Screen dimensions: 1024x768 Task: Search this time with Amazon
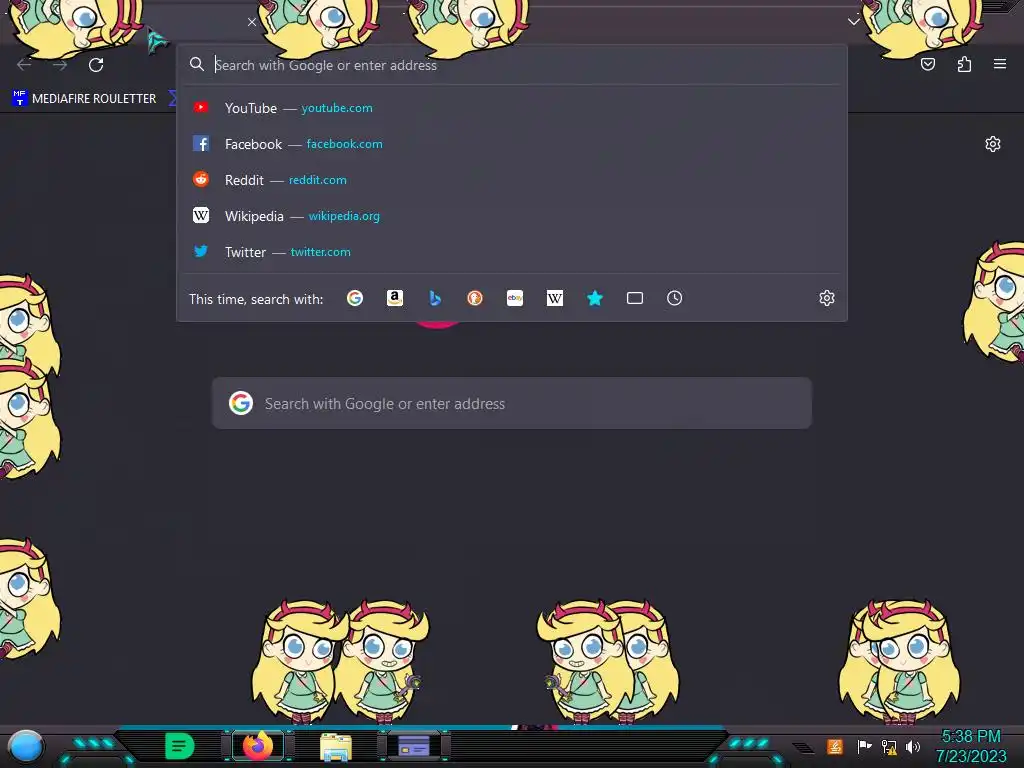(x=394, y=298)
